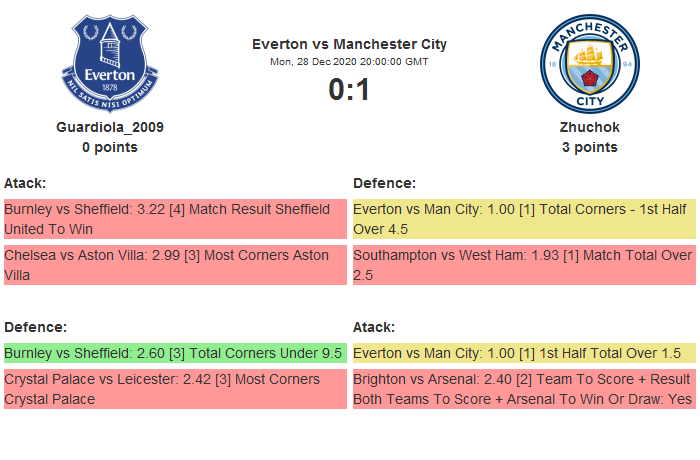This screenshot has width=700, height=460.
Task: Select the 1st Half Total Over 1.5 bet
Action: point(523,353)
